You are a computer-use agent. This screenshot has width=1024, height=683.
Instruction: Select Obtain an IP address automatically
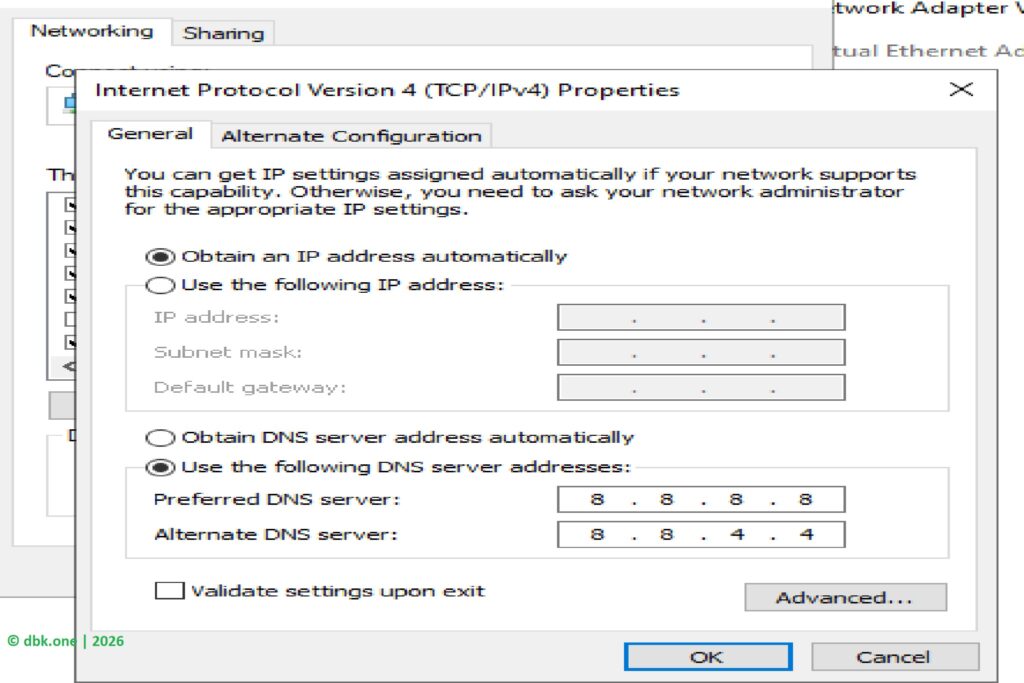coord(160,257)
